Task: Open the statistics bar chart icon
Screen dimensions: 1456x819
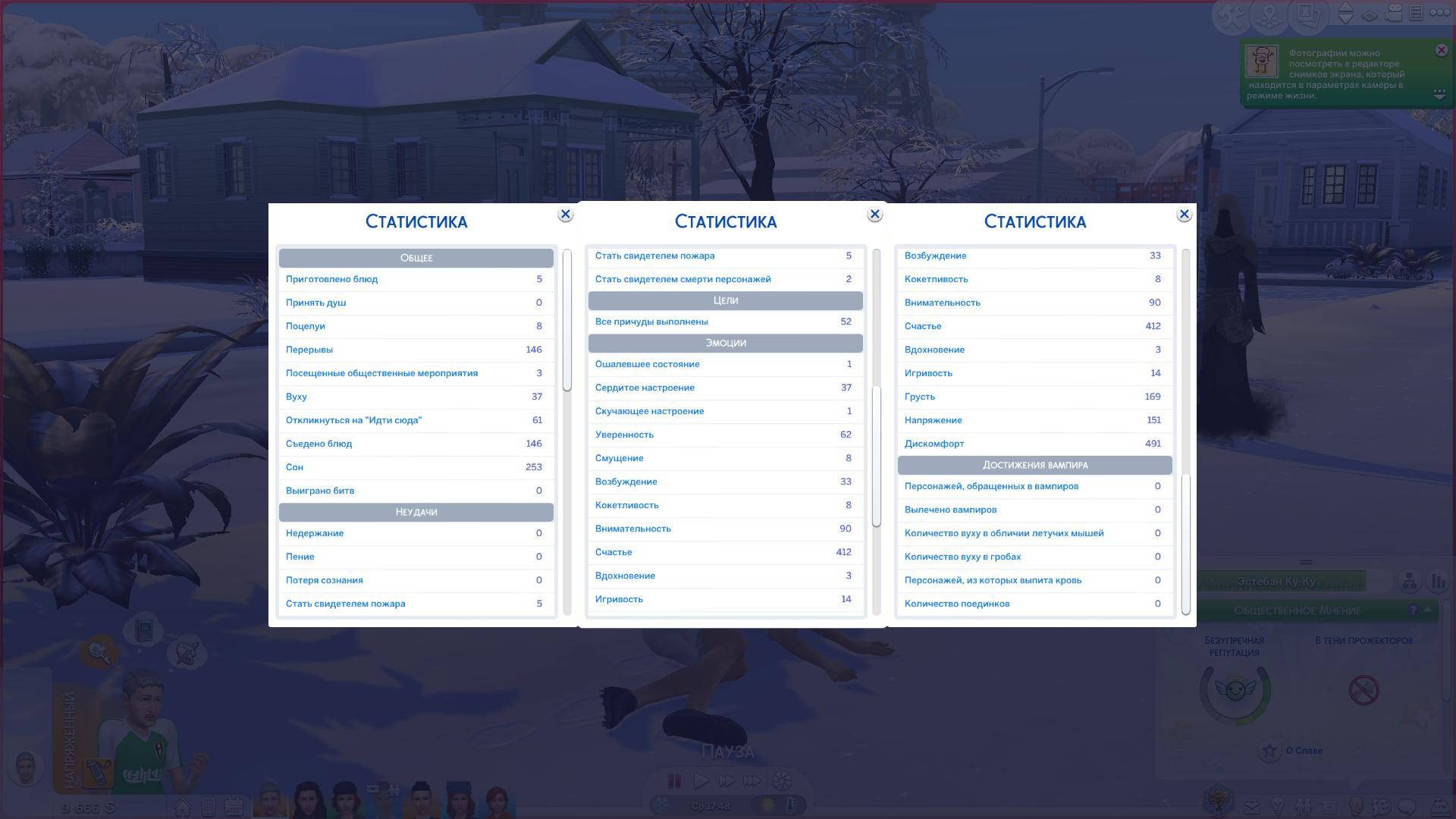Action: tap(1437, 582)
